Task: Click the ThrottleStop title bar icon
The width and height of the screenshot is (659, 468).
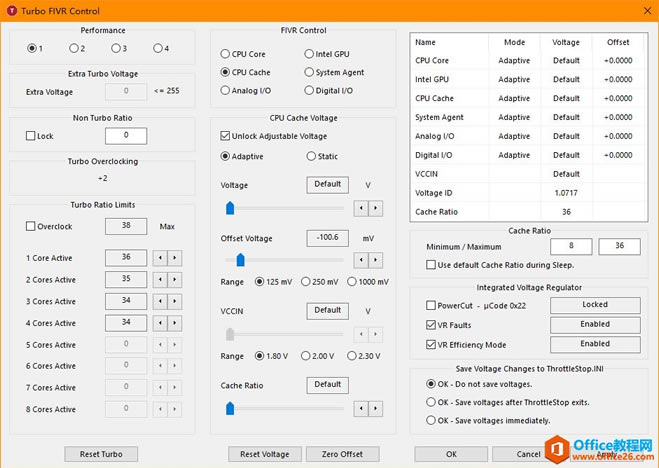Action: tap(12, 11)
